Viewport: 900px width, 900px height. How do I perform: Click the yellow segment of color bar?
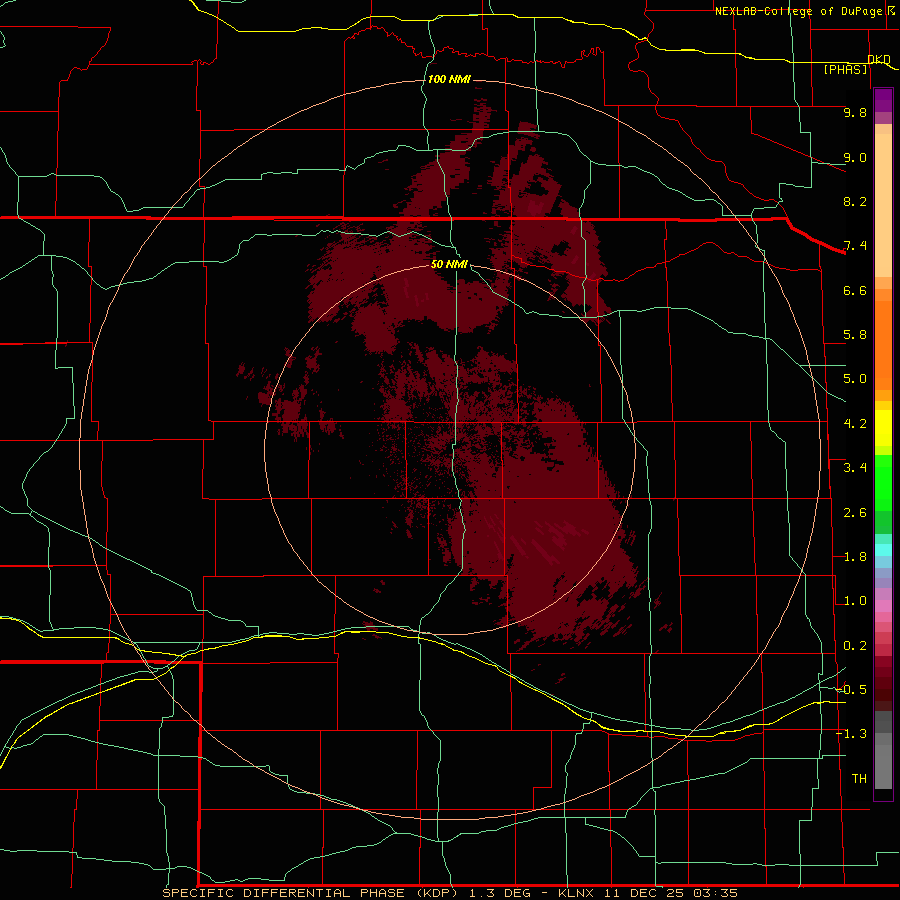[x=883, y=428]
